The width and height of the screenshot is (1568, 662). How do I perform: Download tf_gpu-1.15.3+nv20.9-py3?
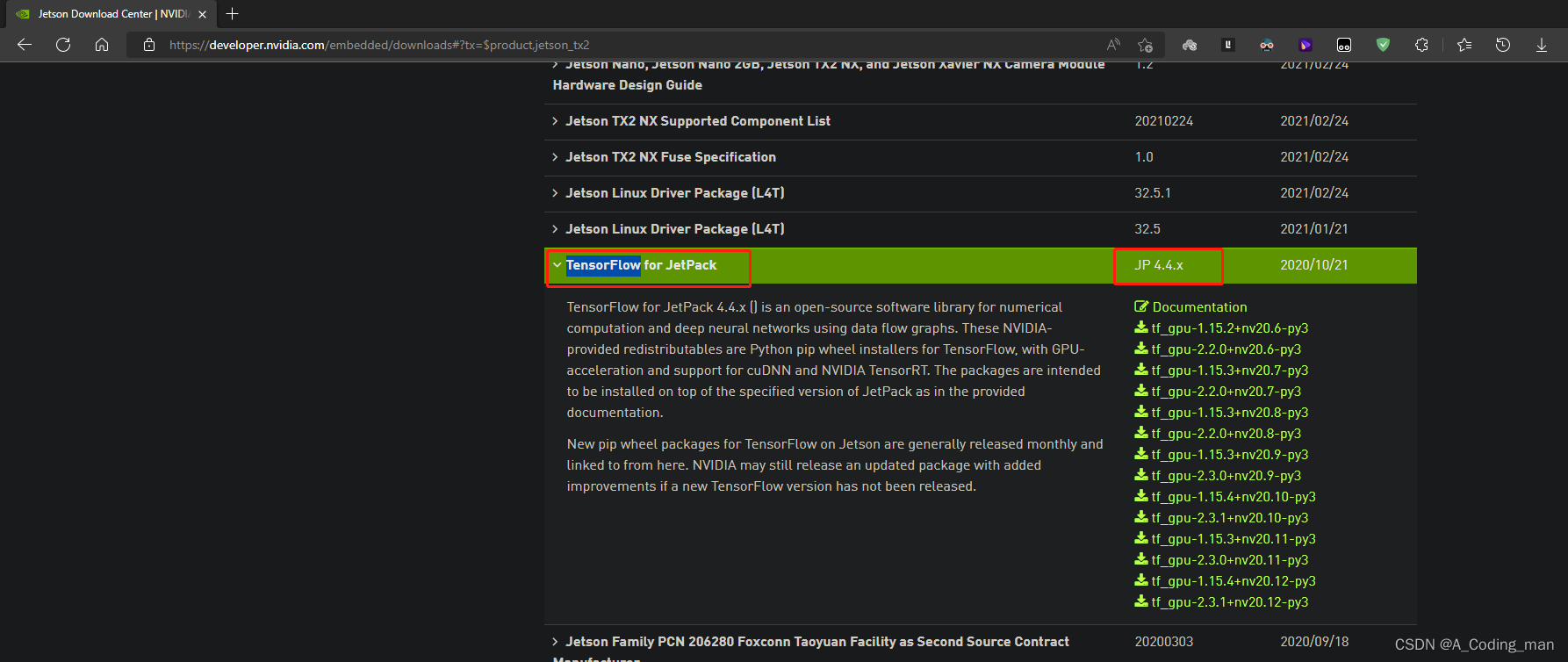tap(1221, 455)
